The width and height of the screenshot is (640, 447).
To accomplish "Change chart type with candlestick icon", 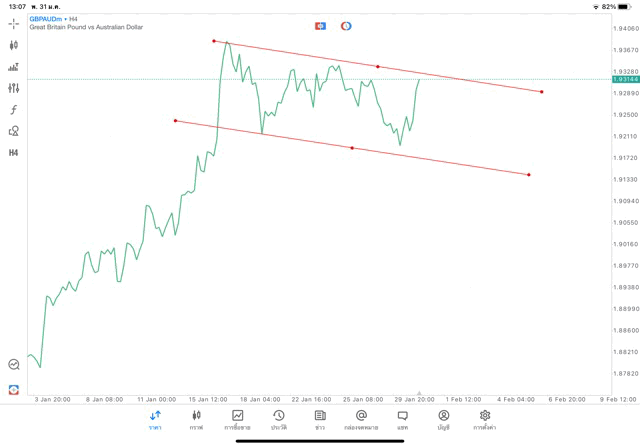I will pyautogui.click(x=14, y=45).
